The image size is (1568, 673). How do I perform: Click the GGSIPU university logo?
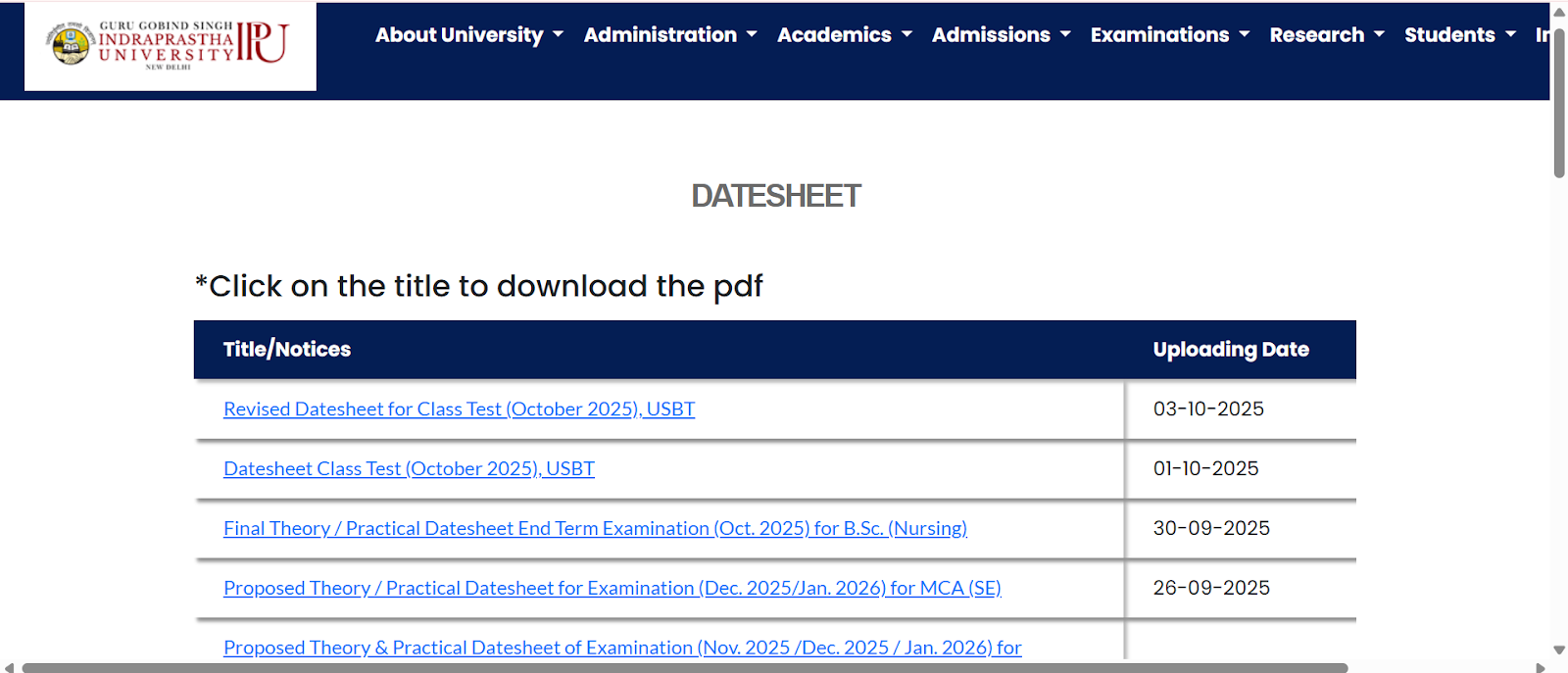(170, 45)
